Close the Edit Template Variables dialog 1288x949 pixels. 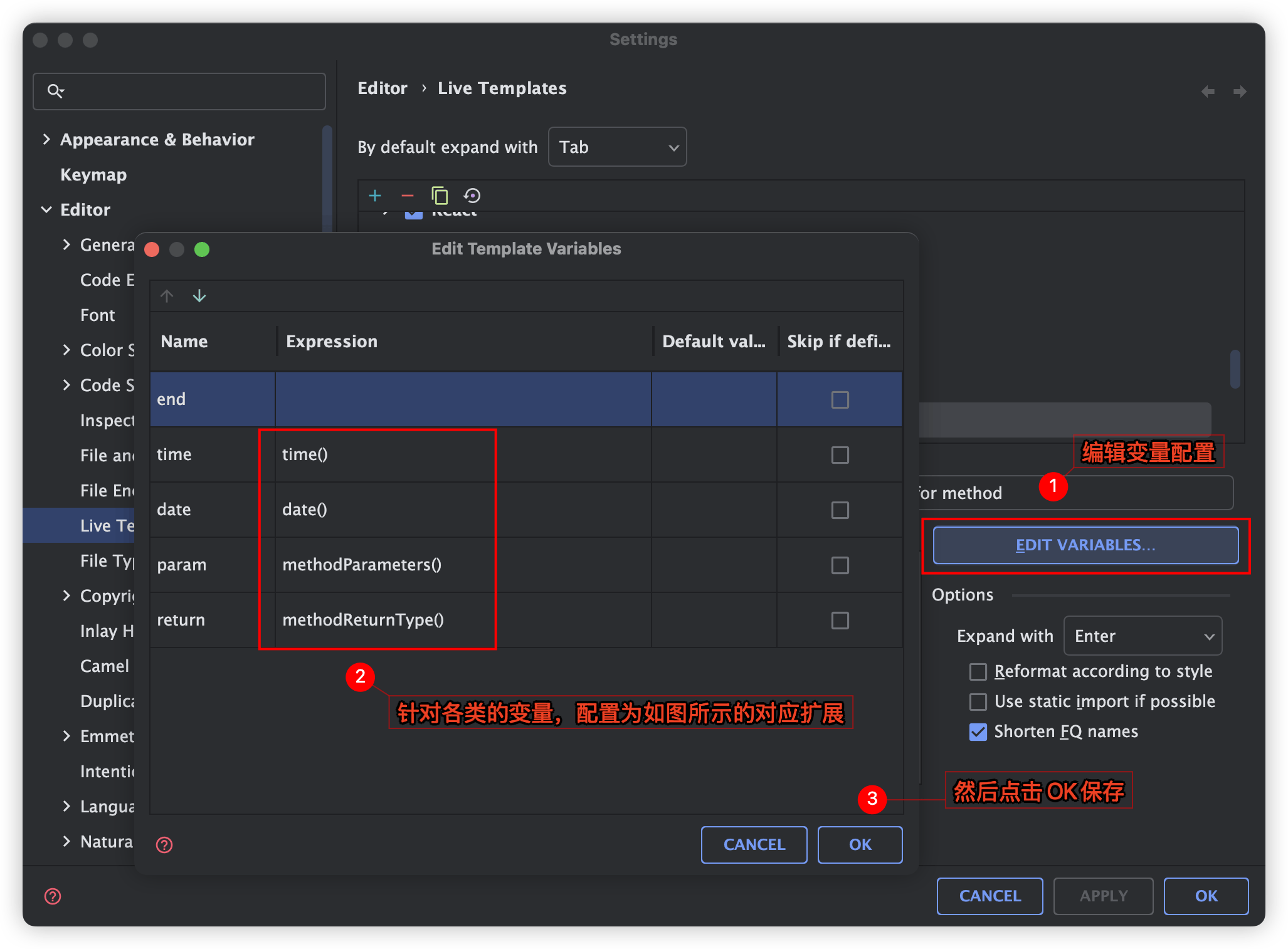(x=152, y=249)
